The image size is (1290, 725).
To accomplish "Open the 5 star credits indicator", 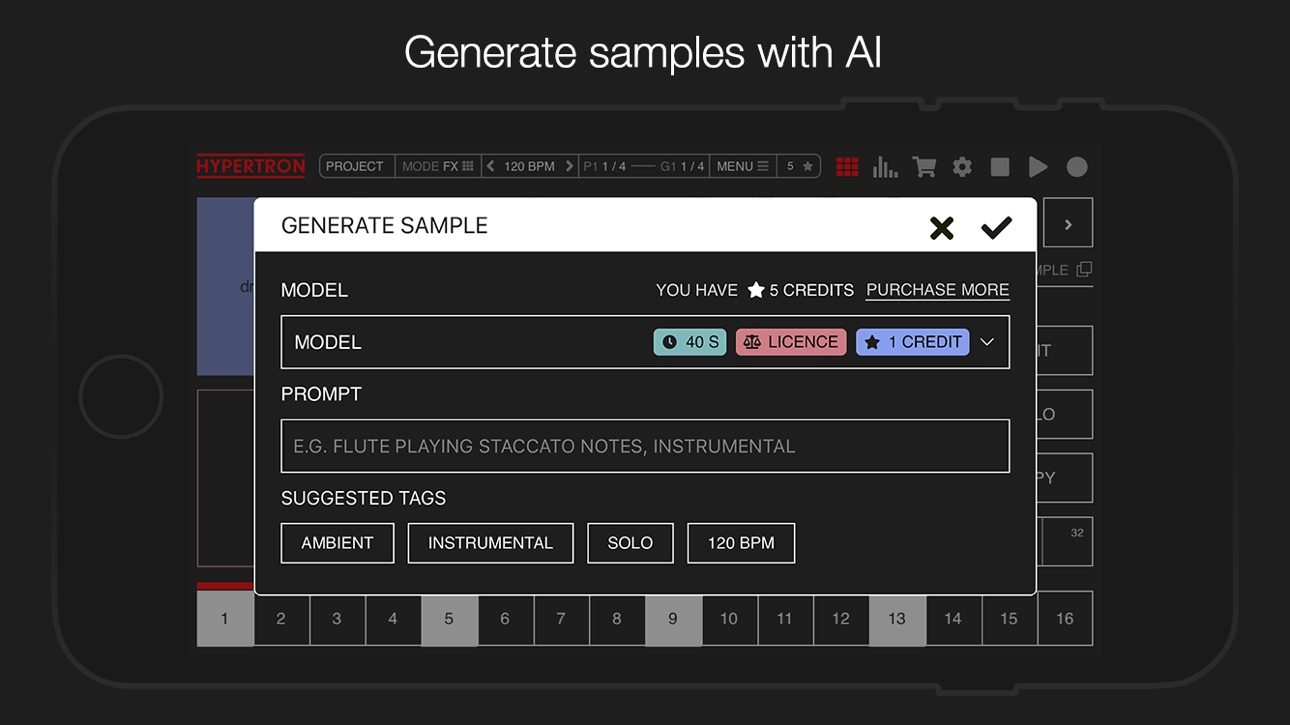I will point(799,166).
